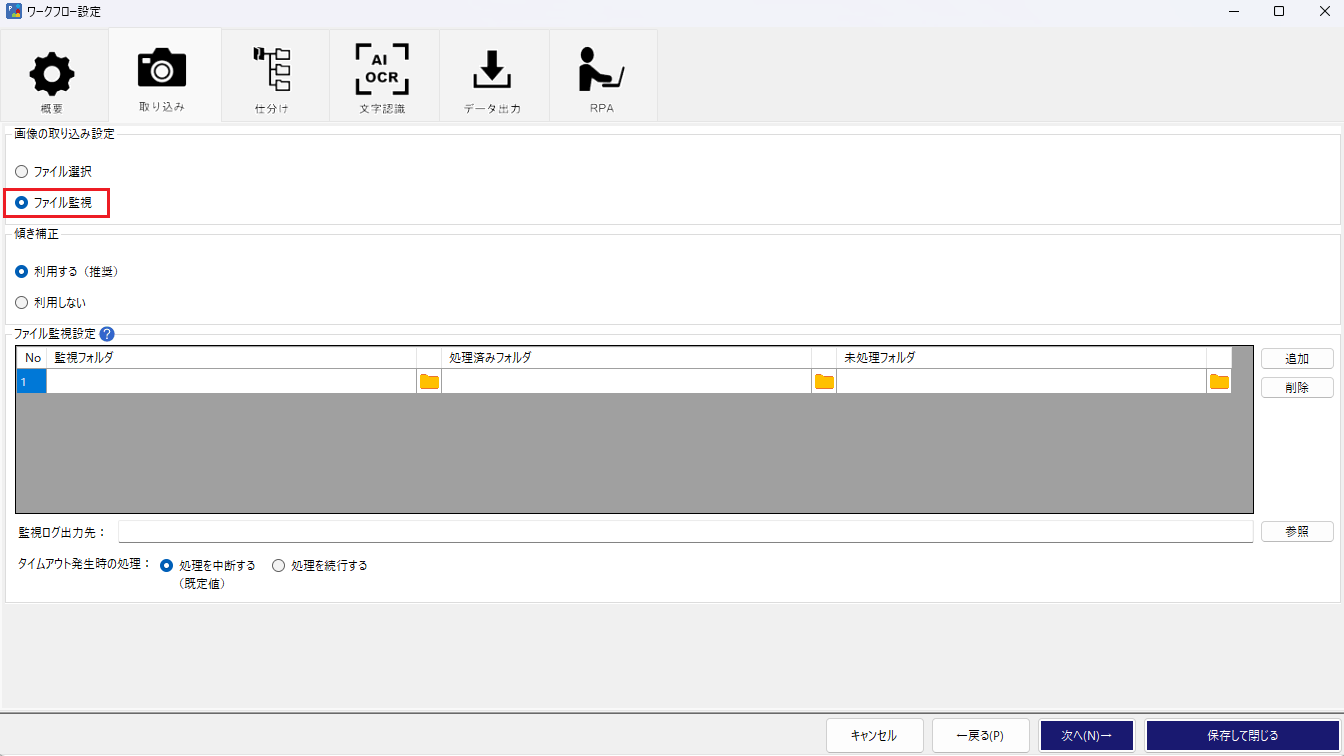Open the データ出力 tab
The image size is (1344, 756).
tap(492, 76)
